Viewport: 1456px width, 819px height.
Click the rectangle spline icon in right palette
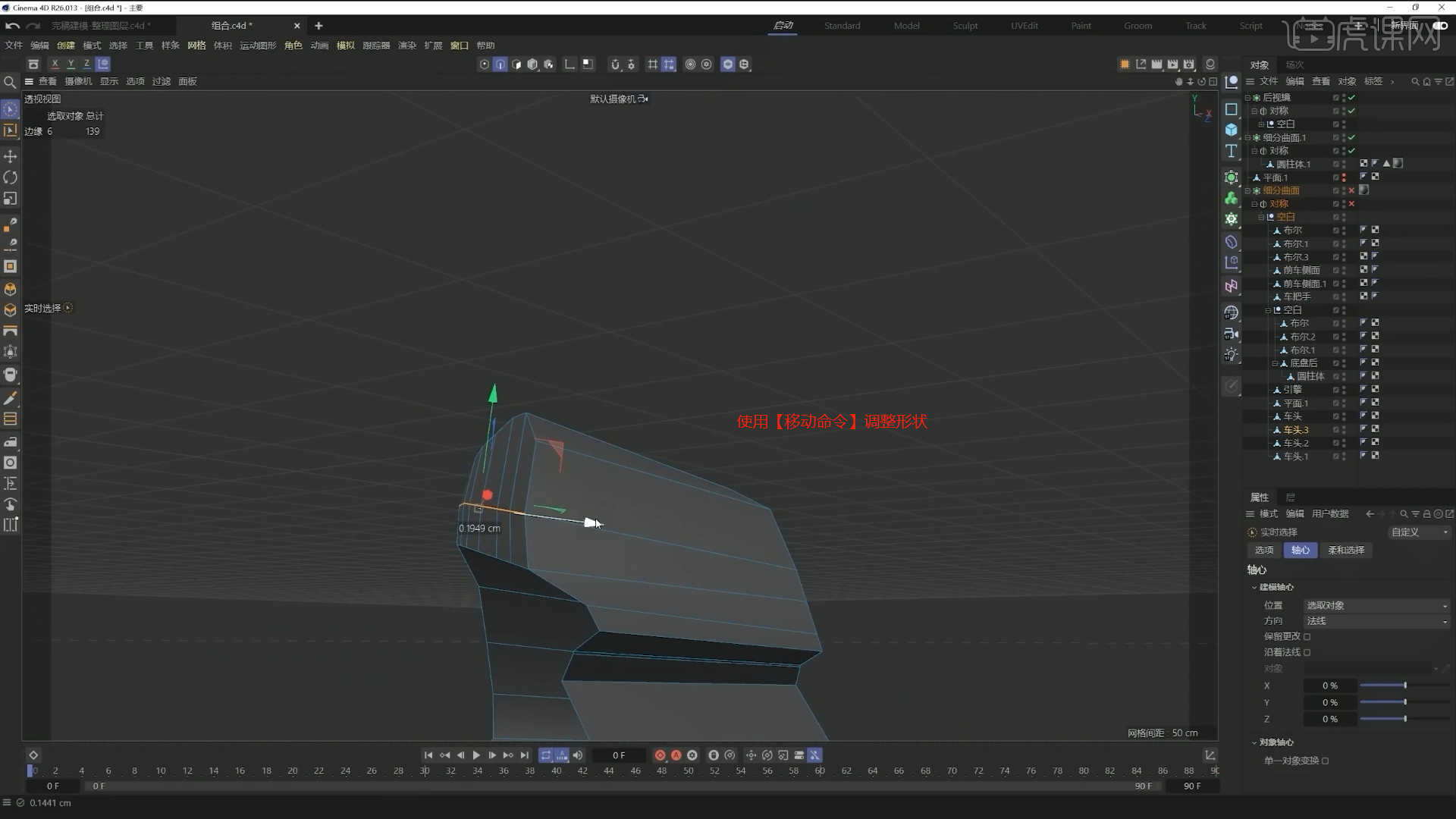pos(1232,109)
